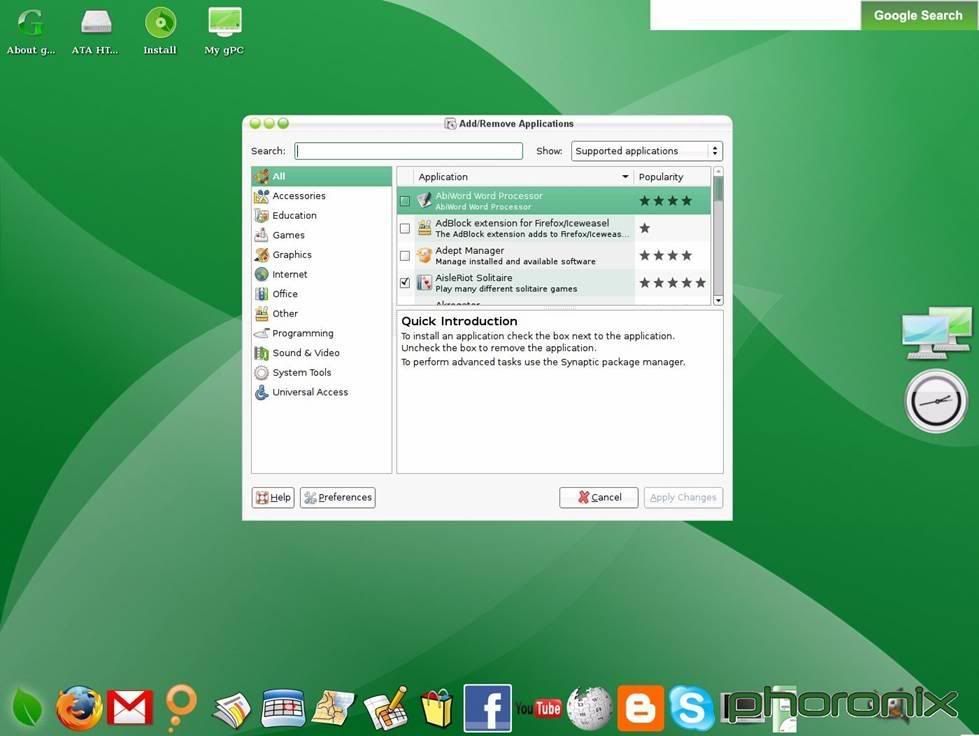Open Wikipedia from the dock
This screenshot has width=979, height=736.
tap(589, 708)
